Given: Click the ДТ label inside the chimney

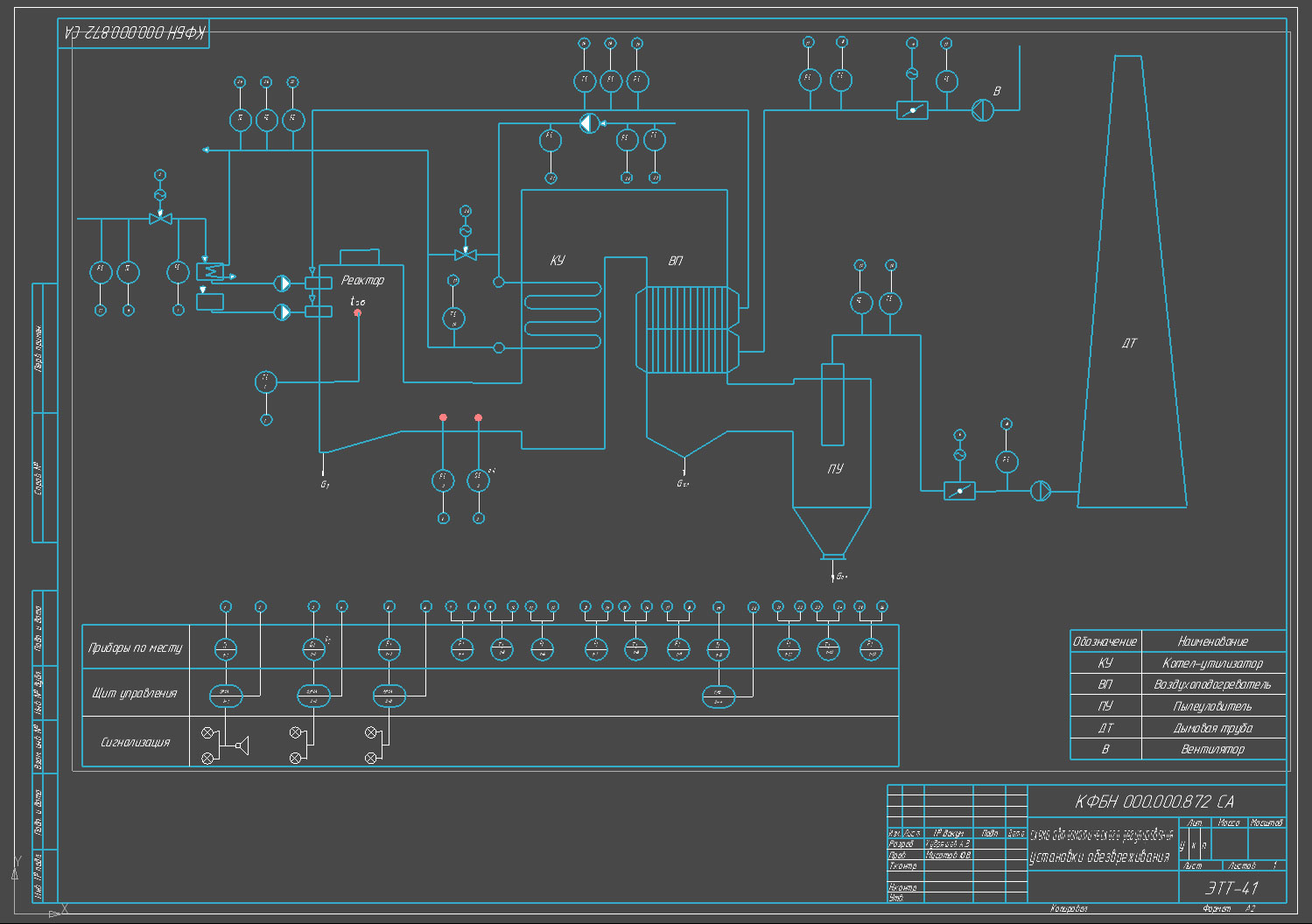Looking at the screenshot, I should 1130,343.
